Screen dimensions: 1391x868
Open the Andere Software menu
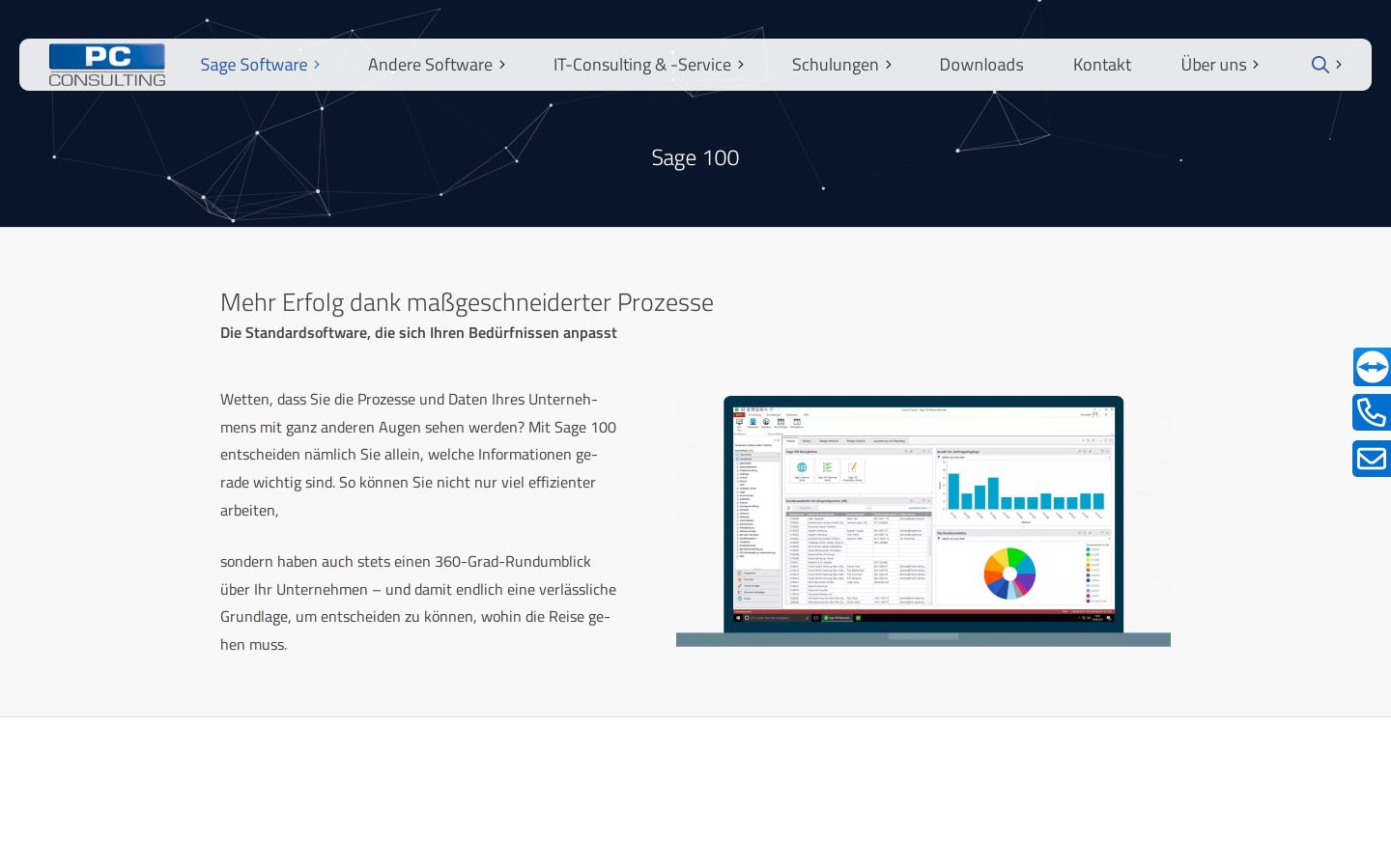click(430, 65)
